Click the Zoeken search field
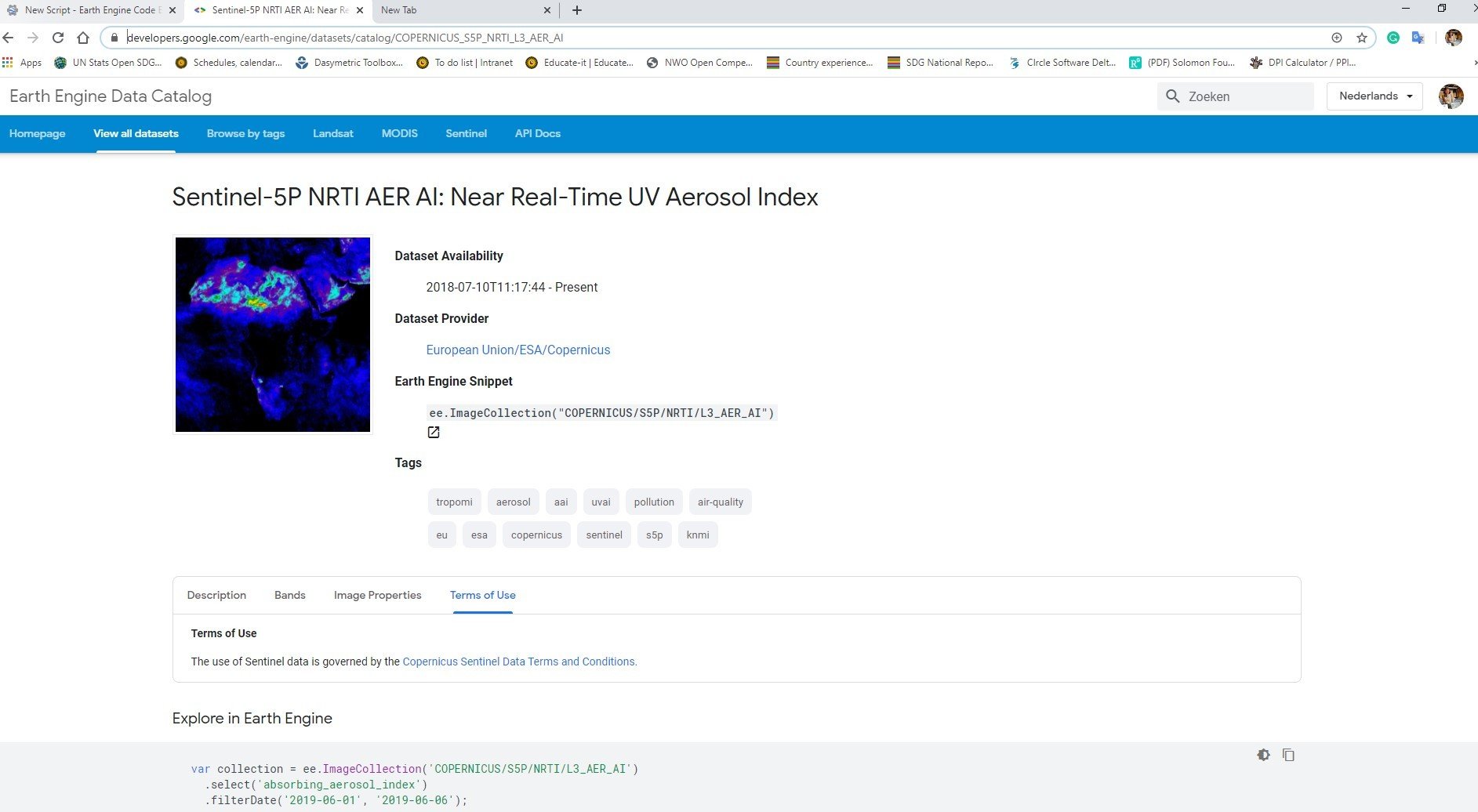The image size is (1478, 812). 1236,96
